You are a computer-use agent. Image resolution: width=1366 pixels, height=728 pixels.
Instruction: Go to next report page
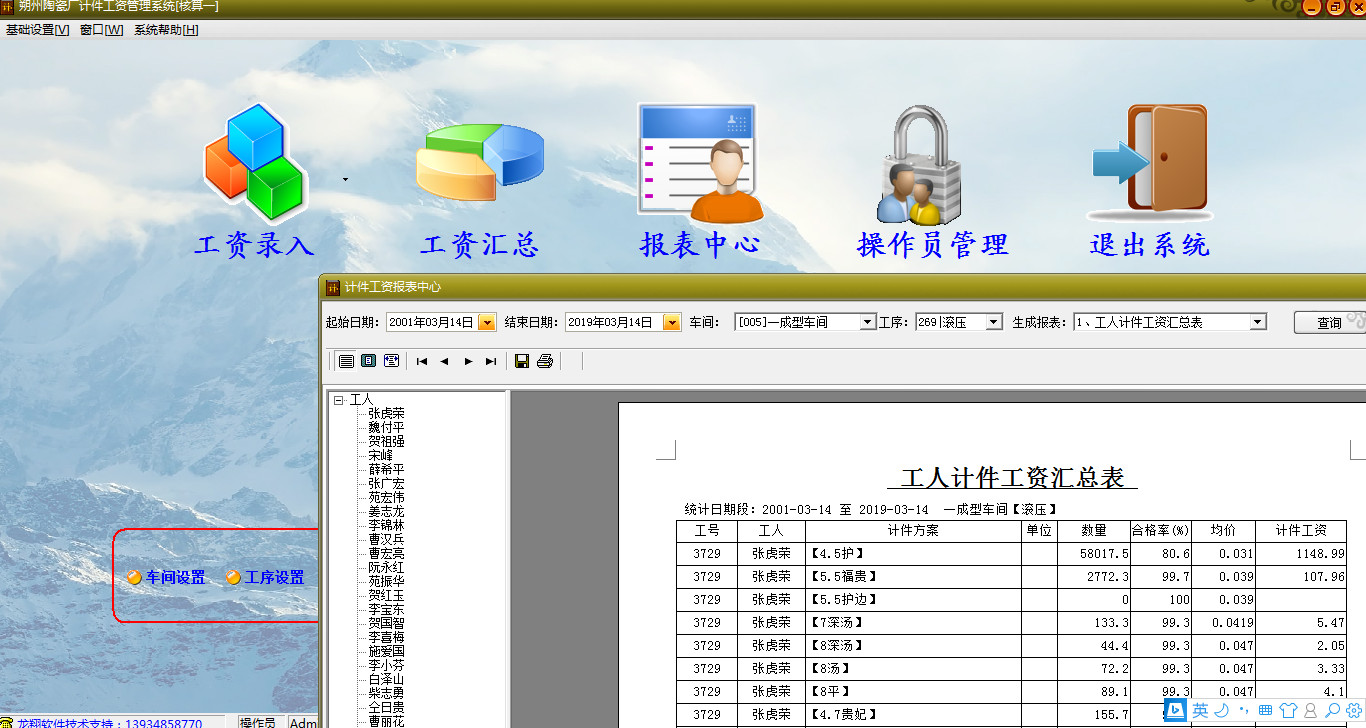coord(467,361)
